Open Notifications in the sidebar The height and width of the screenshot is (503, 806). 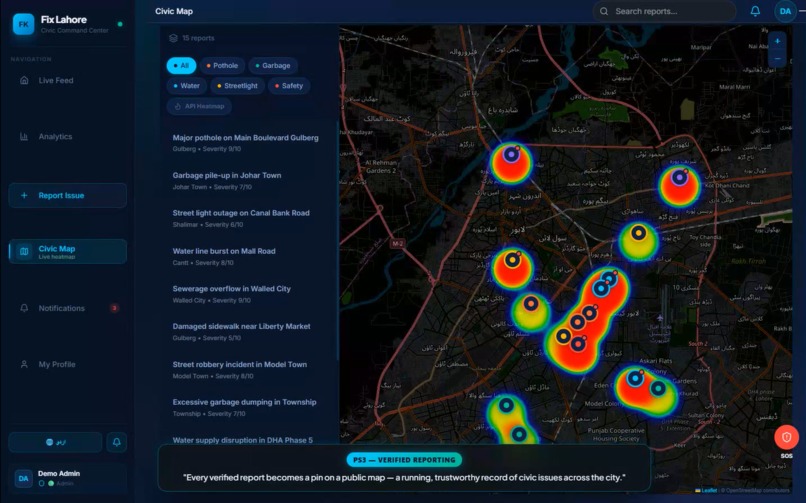67,308
